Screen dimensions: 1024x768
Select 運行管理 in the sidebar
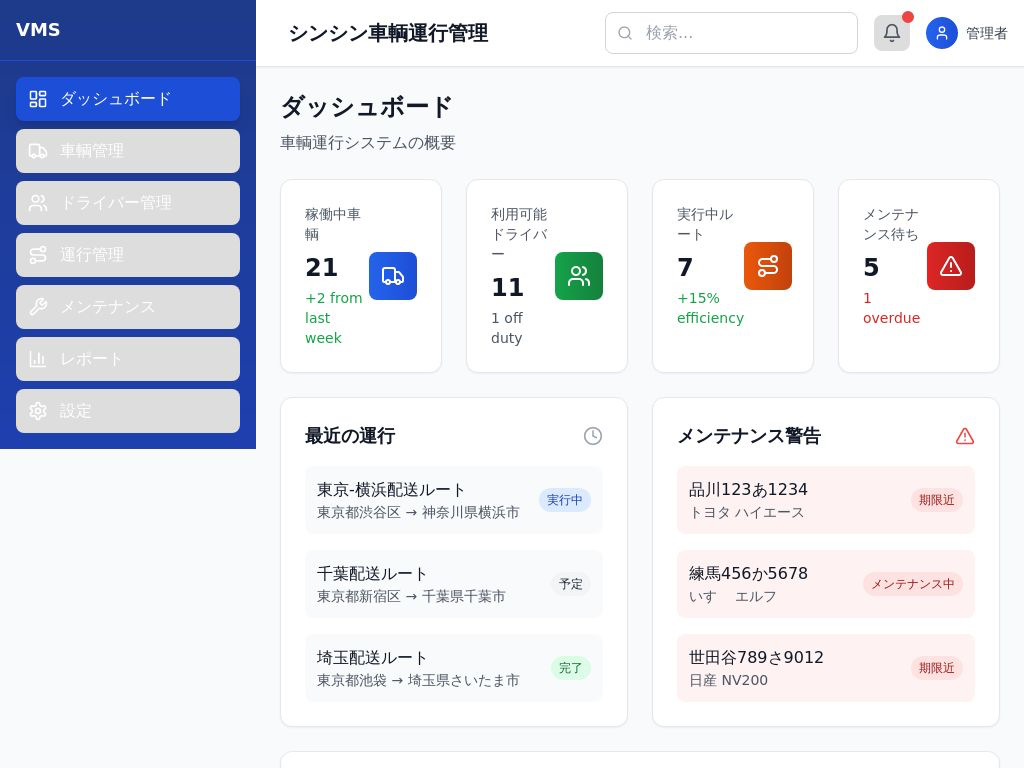click(128, 255)
